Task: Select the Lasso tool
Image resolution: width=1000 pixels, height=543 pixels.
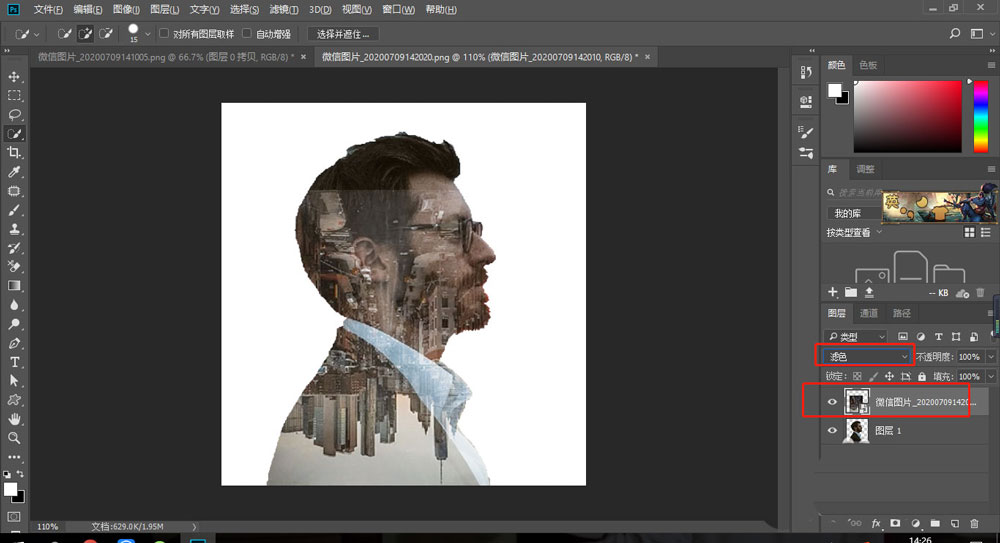Action: [x=14, y=114]
